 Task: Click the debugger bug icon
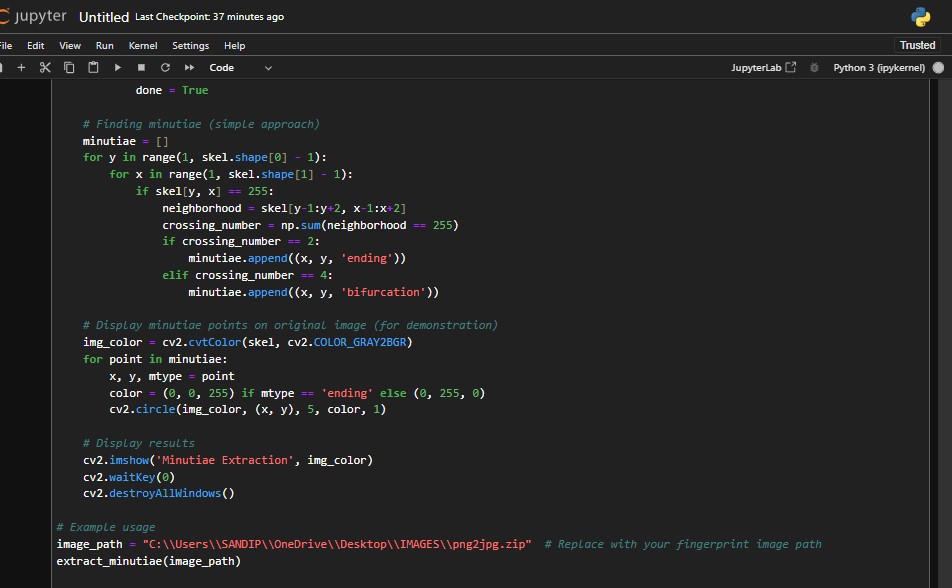click(x=814, y=67)
